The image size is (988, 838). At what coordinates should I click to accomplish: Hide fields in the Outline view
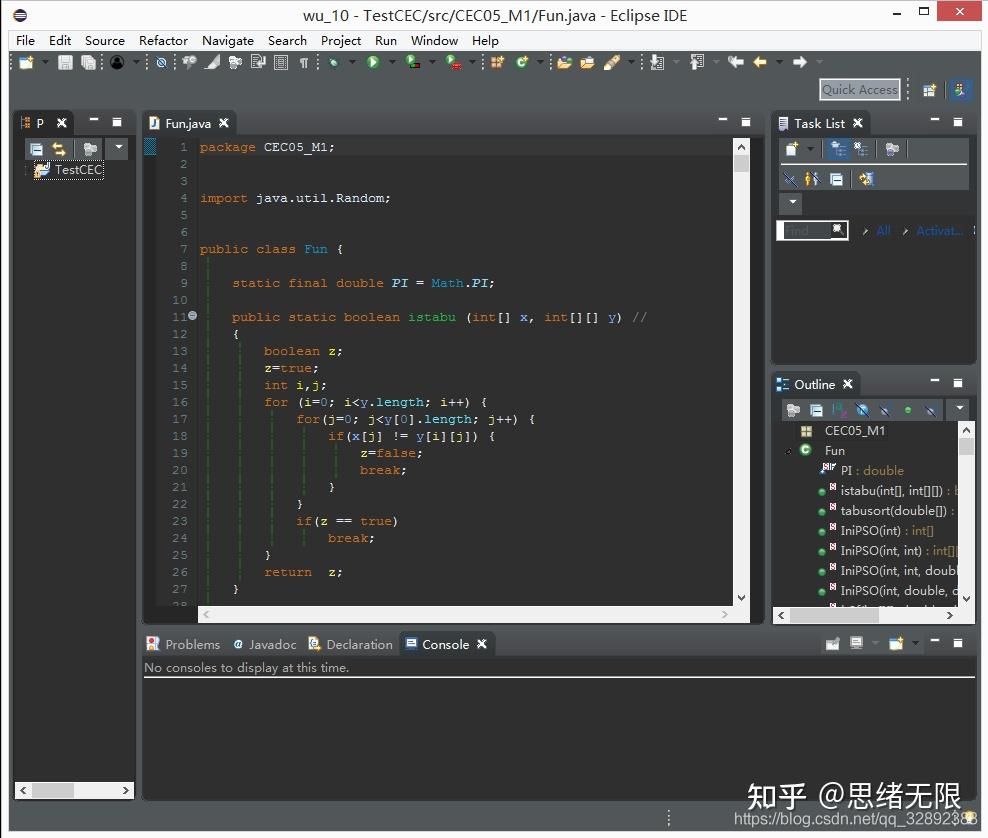pyautogui.click(x=863, y=410)
